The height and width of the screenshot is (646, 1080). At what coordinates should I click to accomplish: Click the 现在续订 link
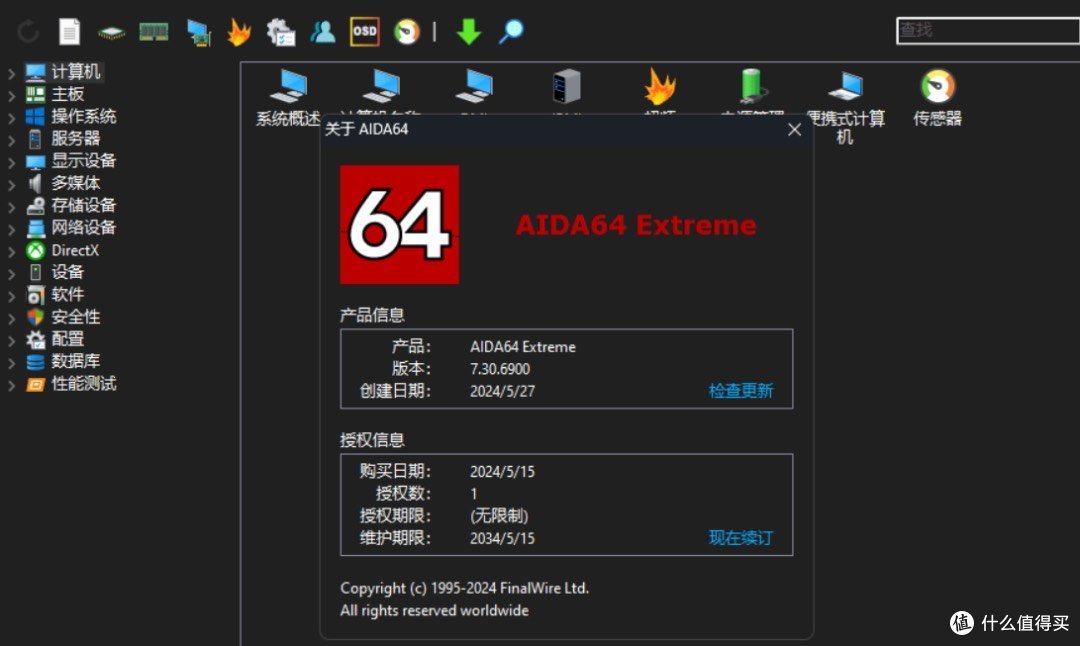(741, 538)
